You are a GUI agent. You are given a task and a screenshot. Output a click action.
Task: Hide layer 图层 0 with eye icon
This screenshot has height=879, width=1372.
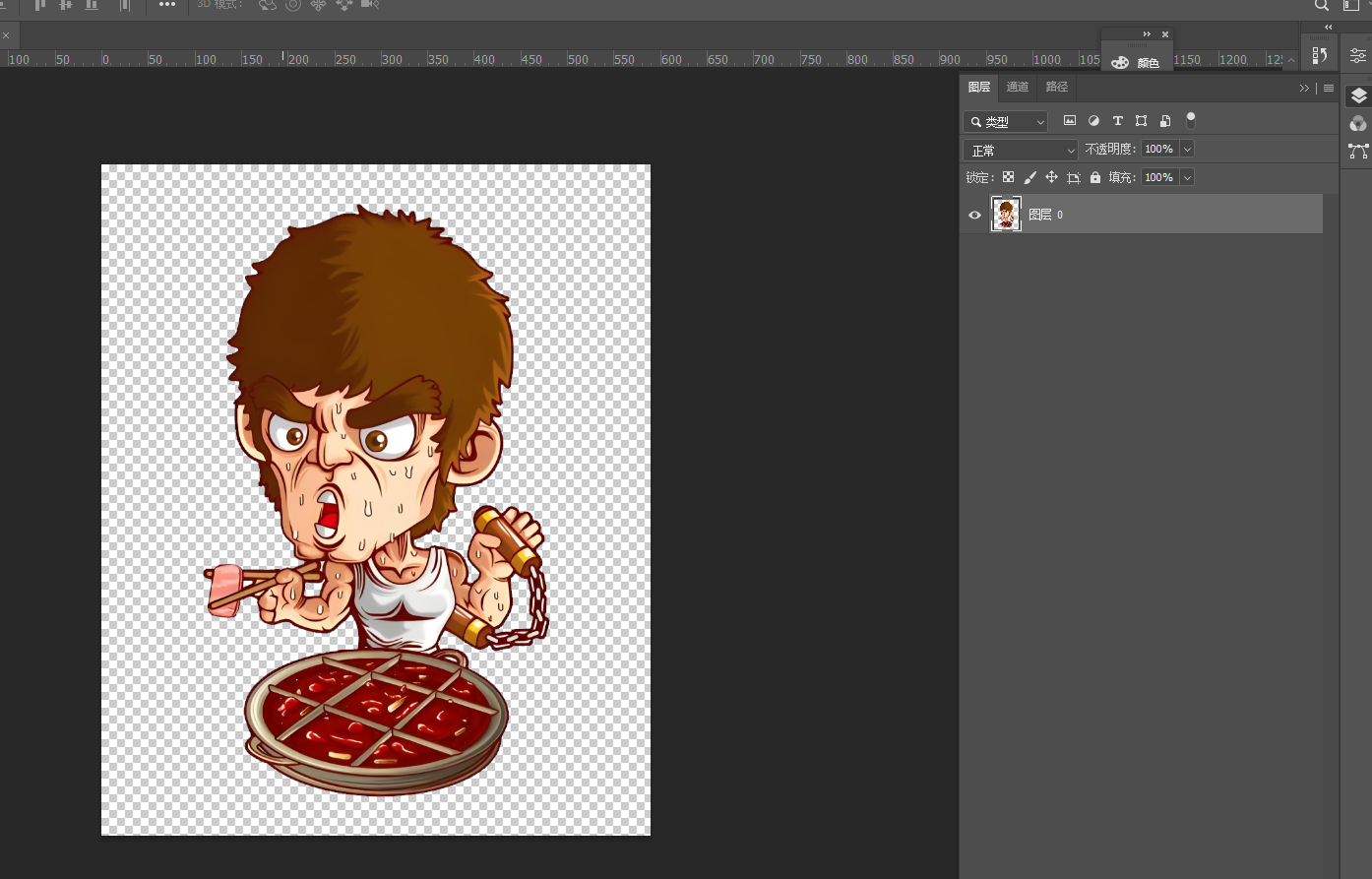pos(974,215)
